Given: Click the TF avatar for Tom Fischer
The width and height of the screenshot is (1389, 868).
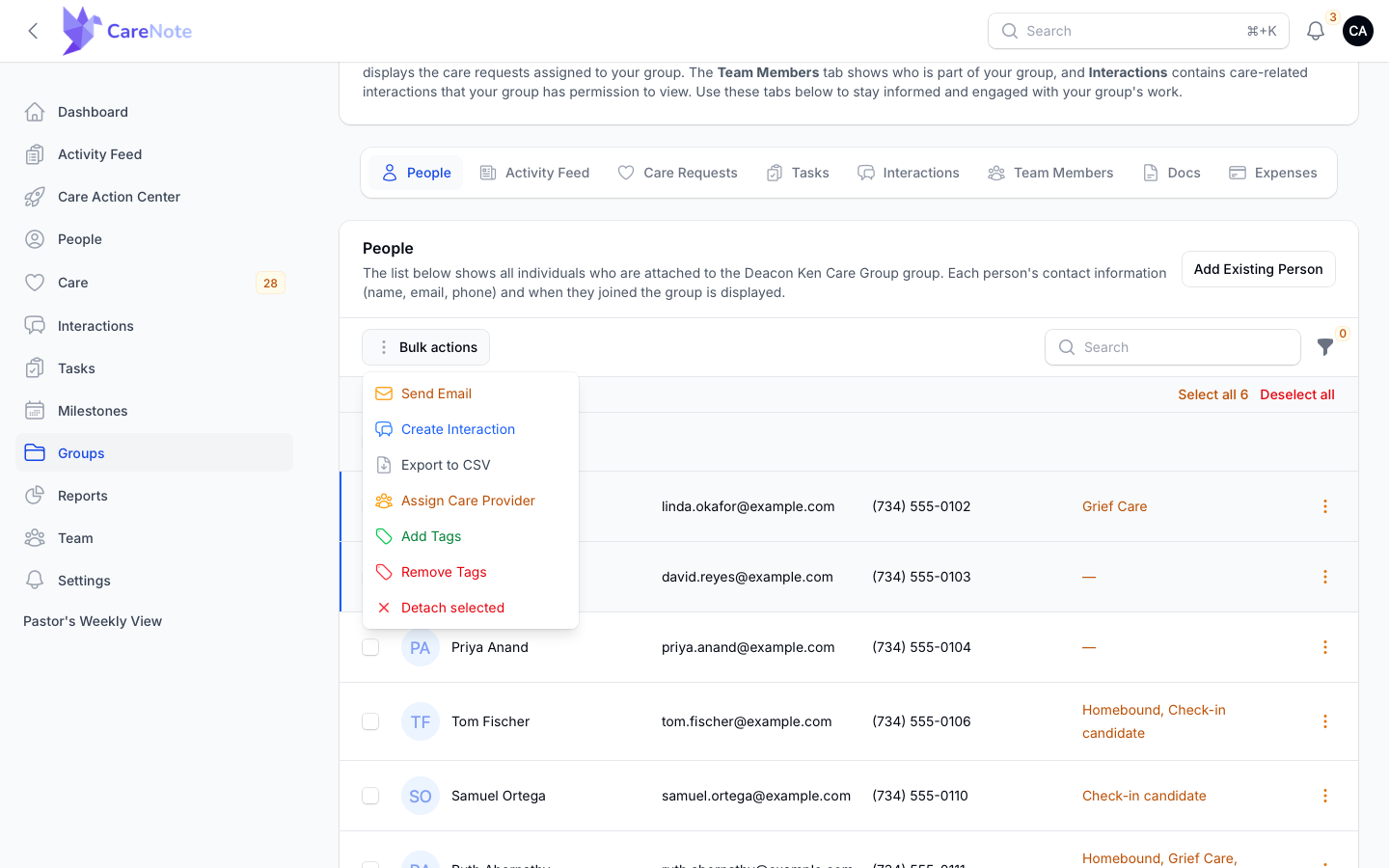Looking at the screenshot, I should (421, 721).
